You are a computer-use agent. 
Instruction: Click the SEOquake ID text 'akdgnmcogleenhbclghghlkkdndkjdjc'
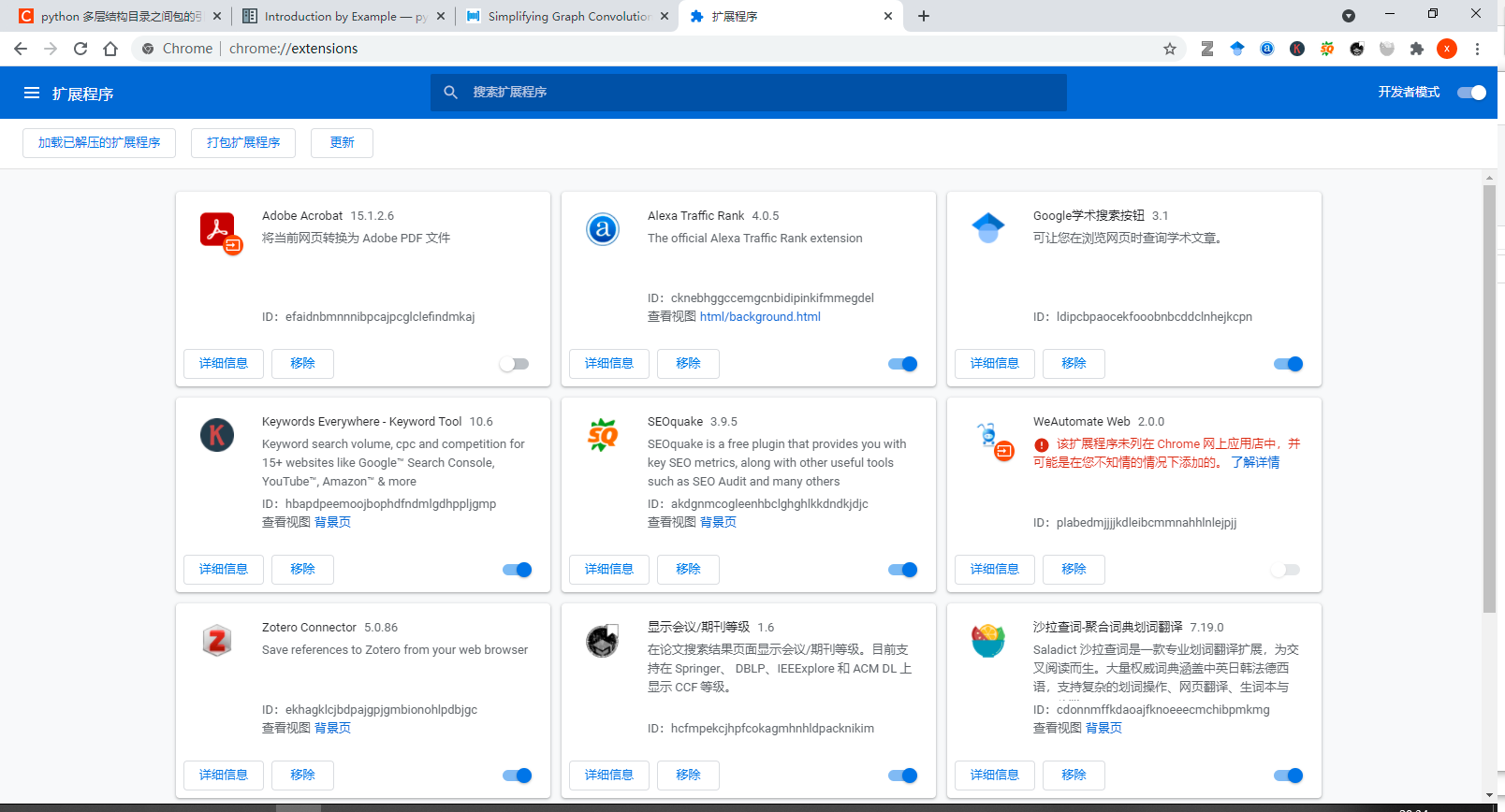pos(769,504)
